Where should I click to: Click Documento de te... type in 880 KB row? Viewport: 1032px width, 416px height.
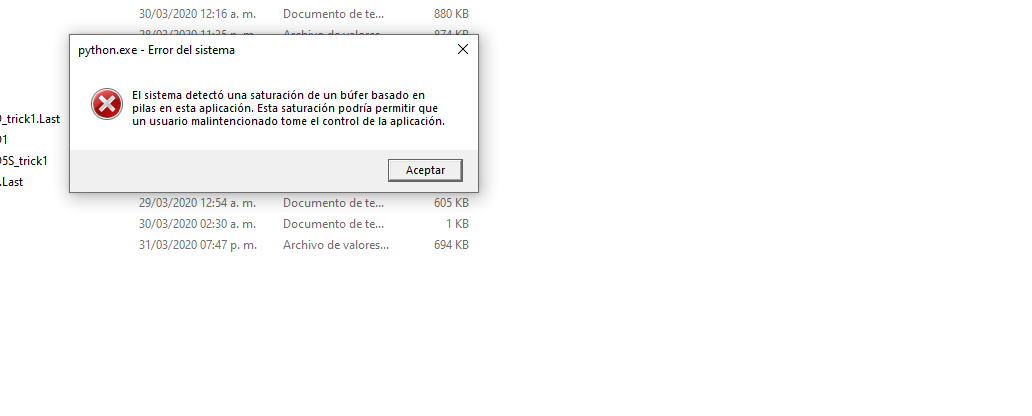[334, 13]
